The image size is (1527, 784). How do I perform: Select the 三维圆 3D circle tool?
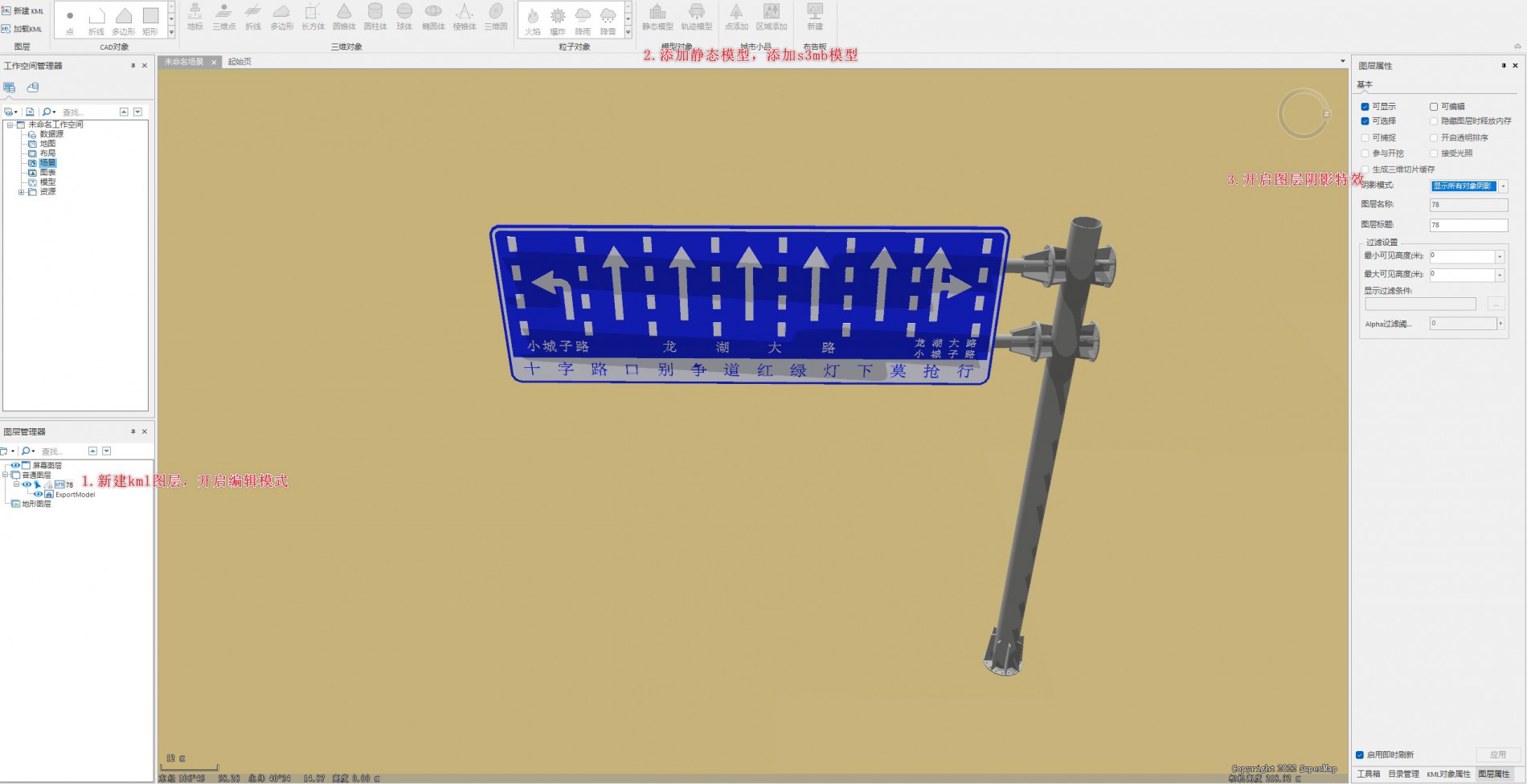point(496,17)
